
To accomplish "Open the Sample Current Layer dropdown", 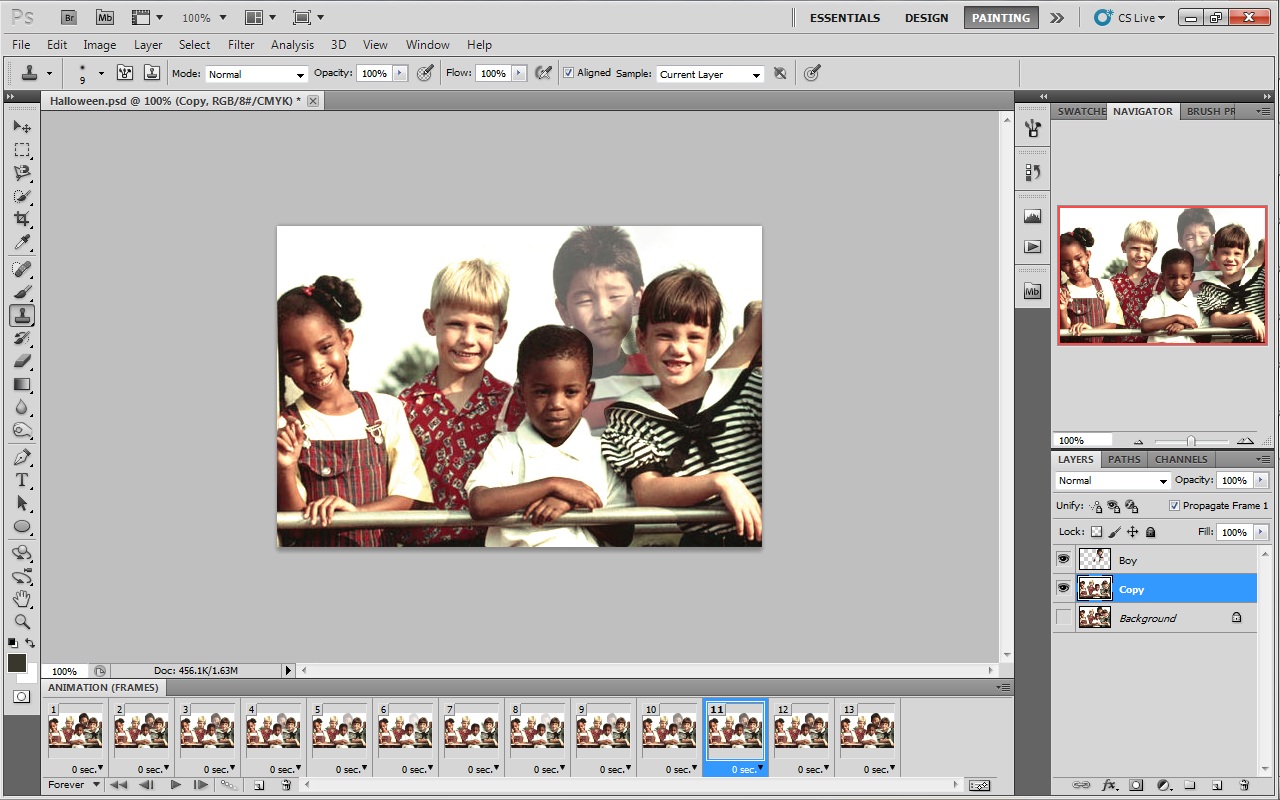I will click(710, 74).
